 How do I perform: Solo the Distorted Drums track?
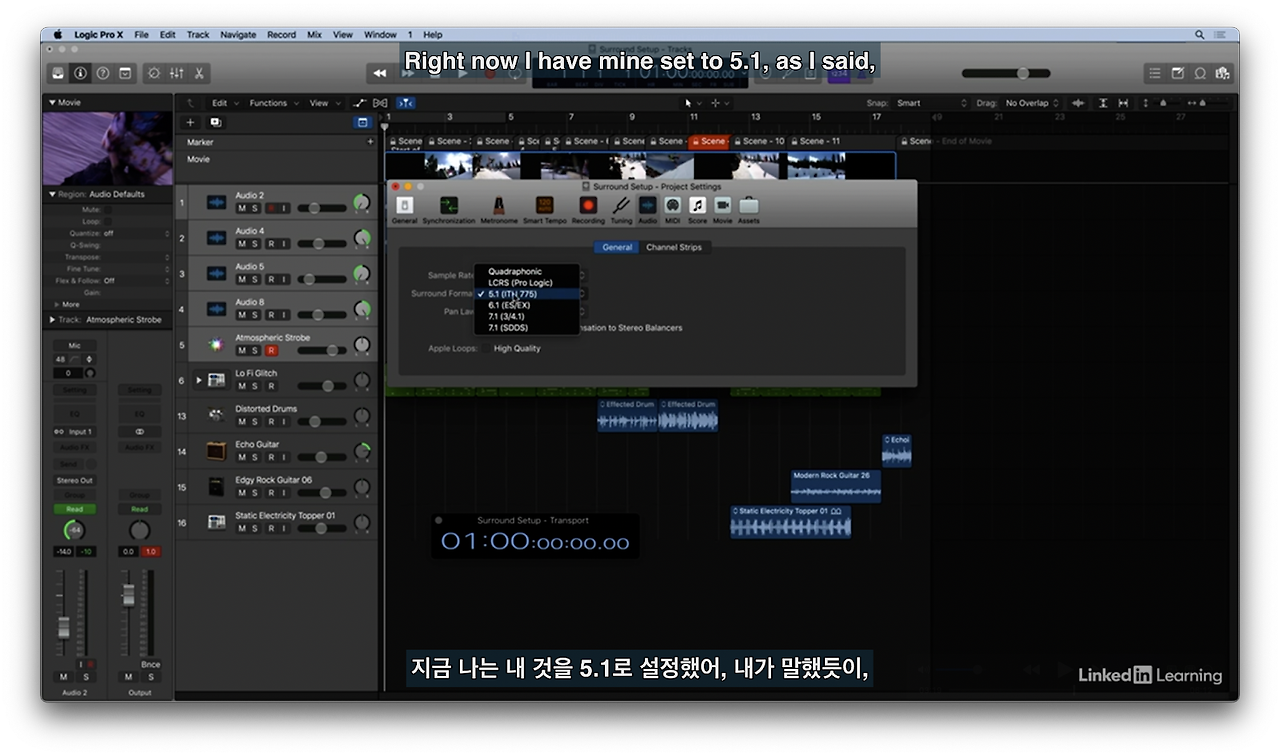pyautogui.click(x=256, y=422)
